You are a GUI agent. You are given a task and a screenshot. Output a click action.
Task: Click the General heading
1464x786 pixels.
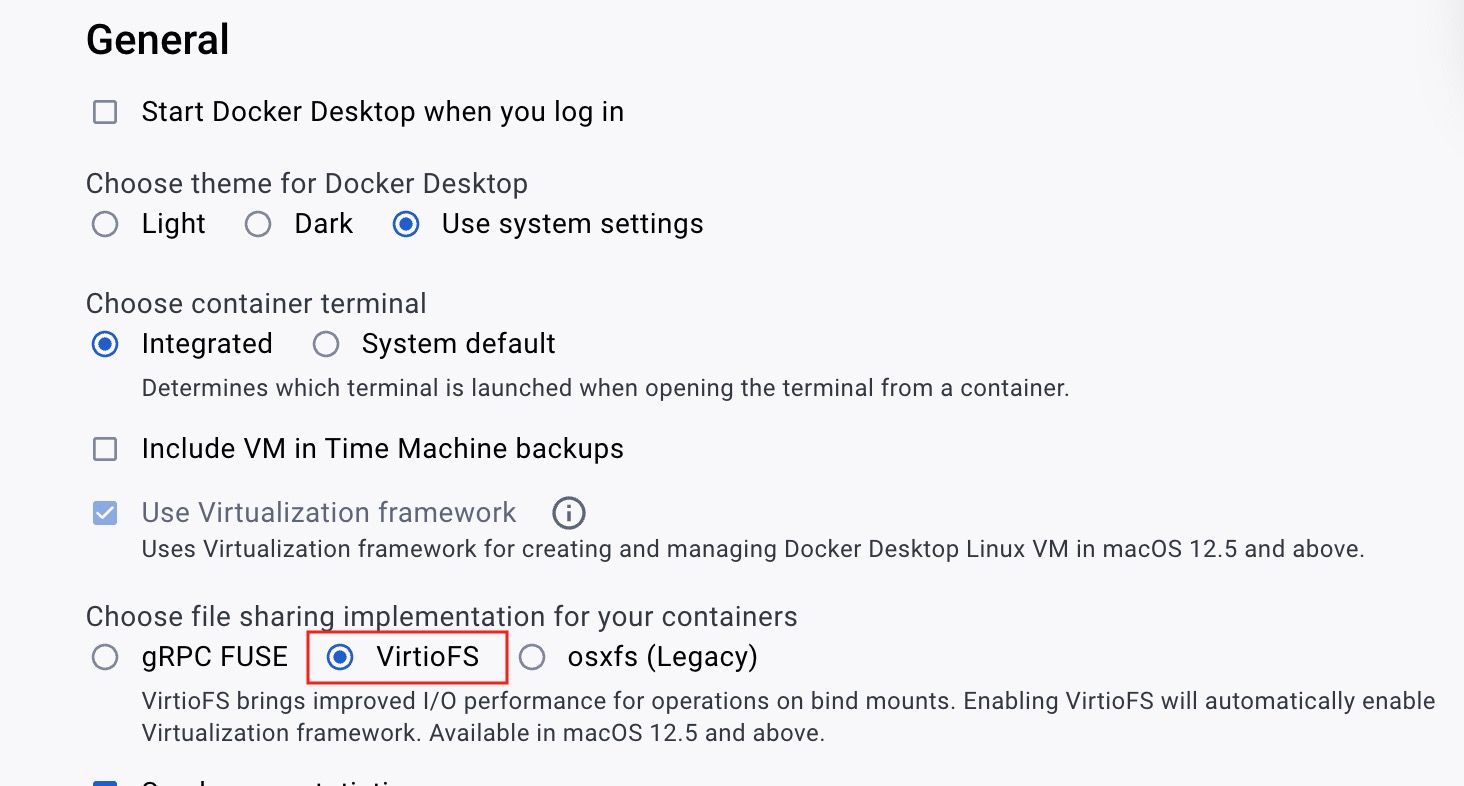click(x=158, y=40)
